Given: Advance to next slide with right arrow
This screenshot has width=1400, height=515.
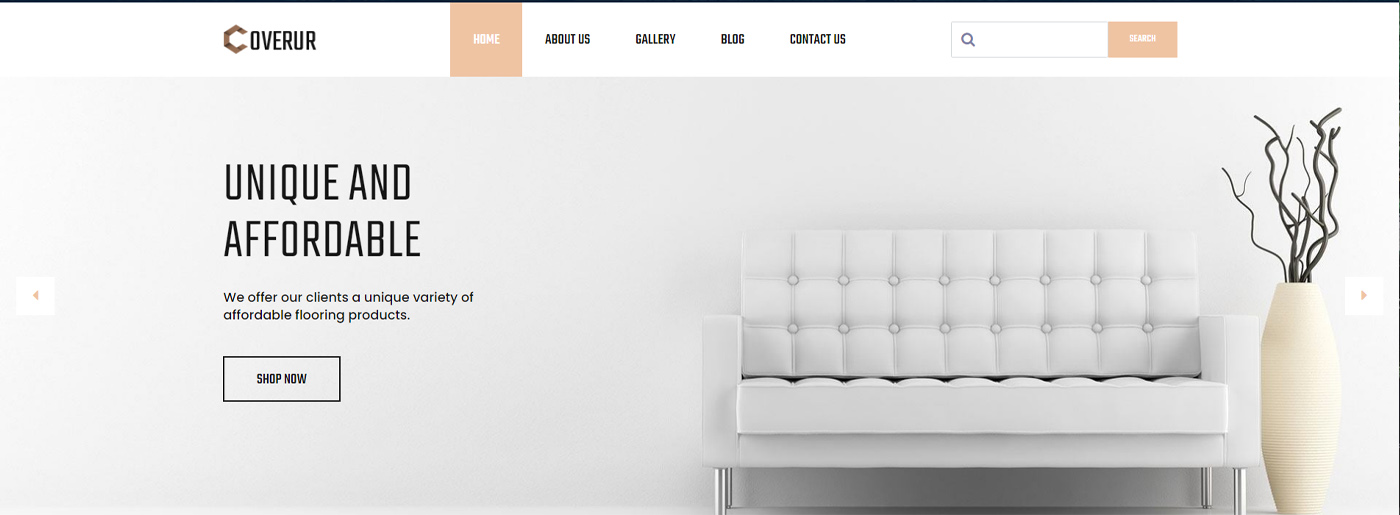Looking at the screenshot, I should tap(1364, 296).
